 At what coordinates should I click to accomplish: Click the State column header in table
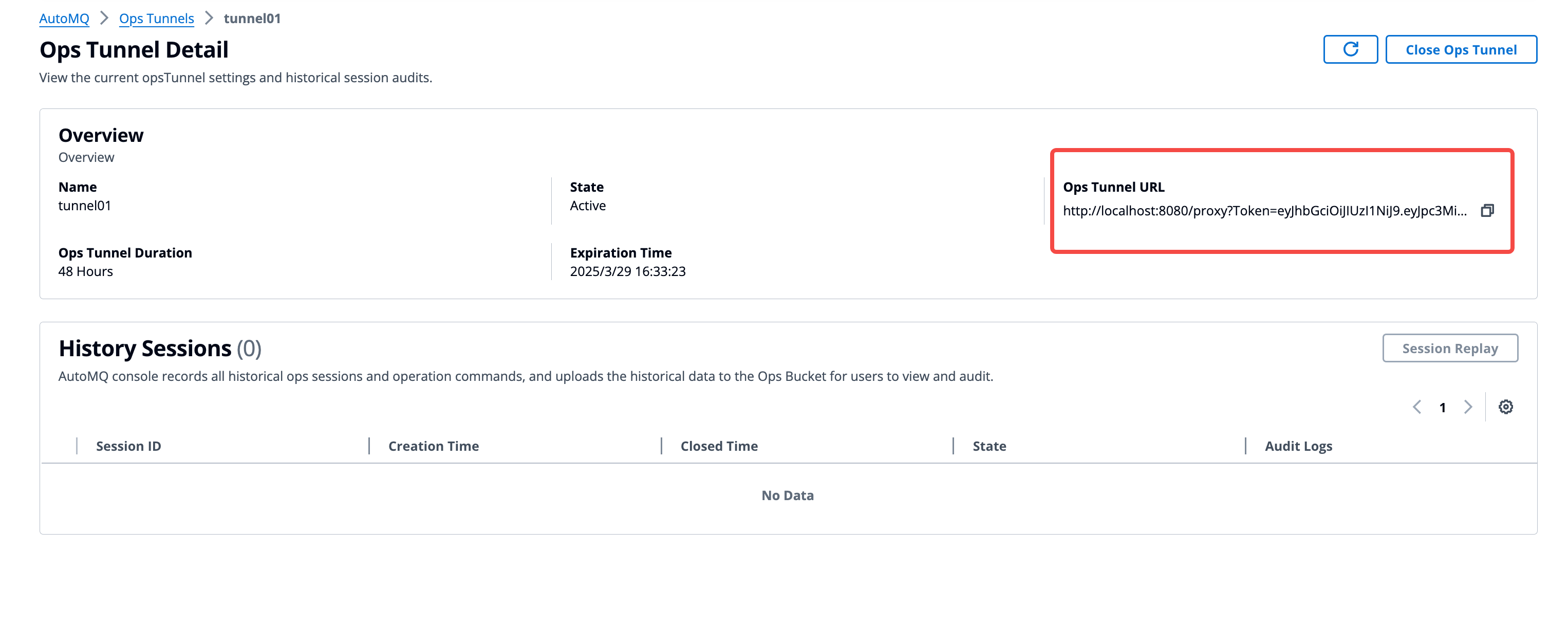(x=988, y=446)
